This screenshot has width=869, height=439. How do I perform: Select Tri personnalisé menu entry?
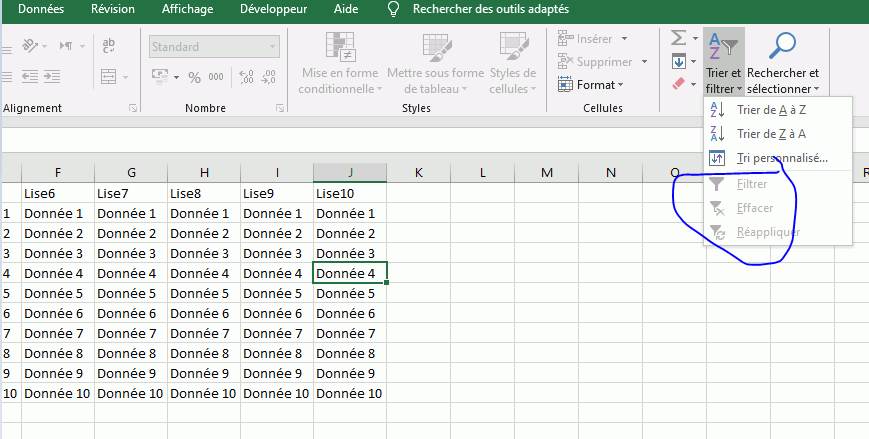pyautogui.click(x=781, y=158)
